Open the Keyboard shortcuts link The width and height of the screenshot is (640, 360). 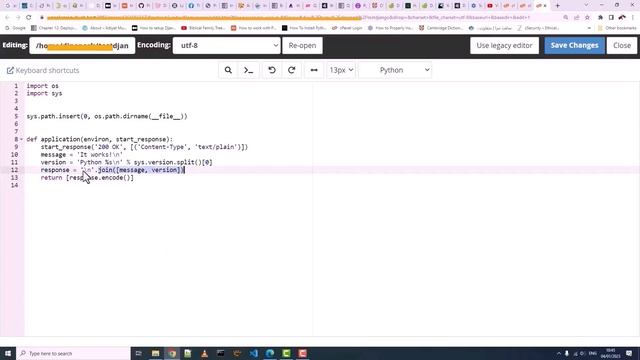[x=43, y=71]
